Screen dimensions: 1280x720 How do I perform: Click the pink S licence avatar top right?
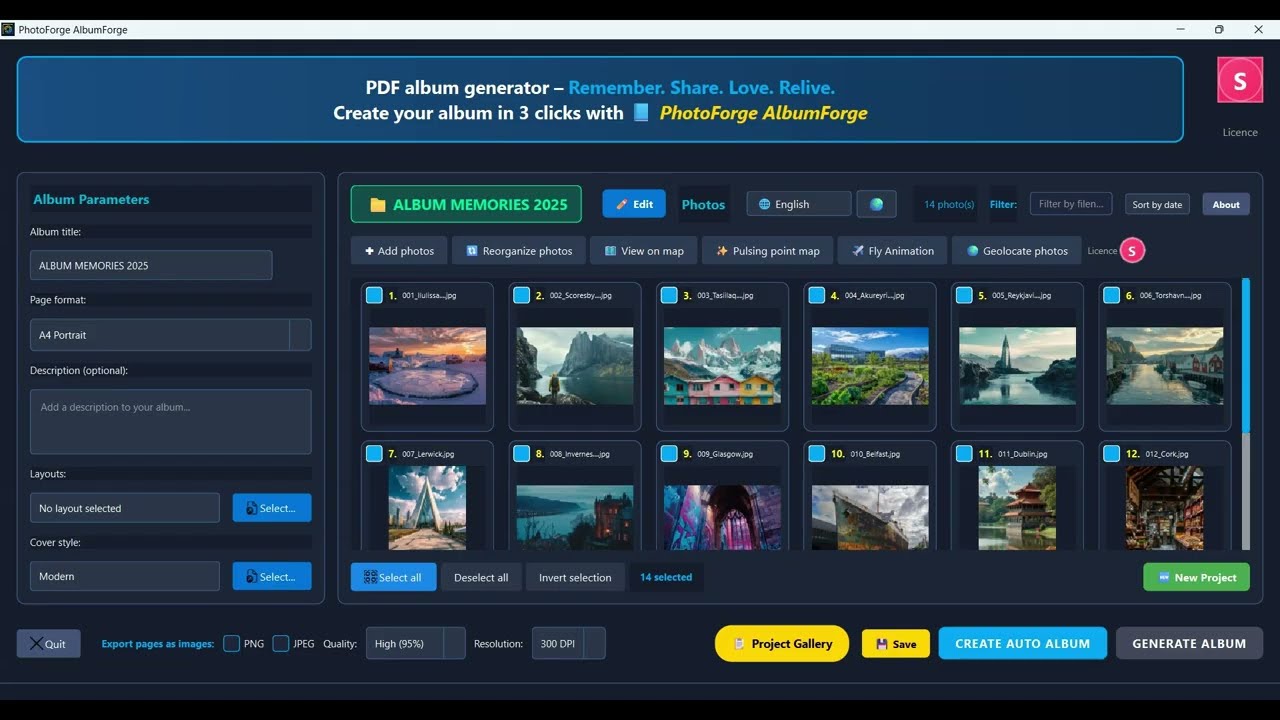click(x=1240, y=80)
